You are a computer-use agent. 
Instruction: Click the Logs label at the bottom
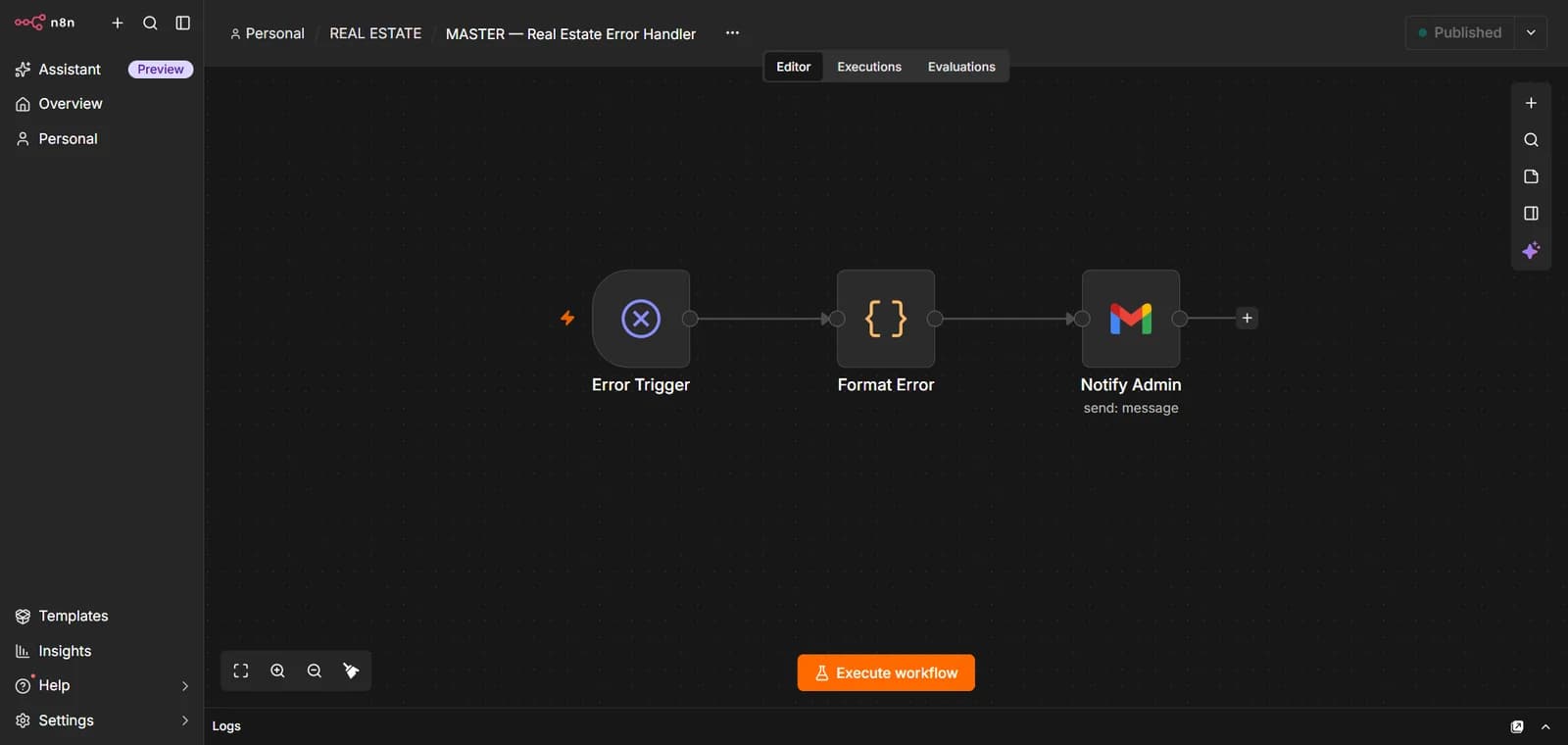226,726
